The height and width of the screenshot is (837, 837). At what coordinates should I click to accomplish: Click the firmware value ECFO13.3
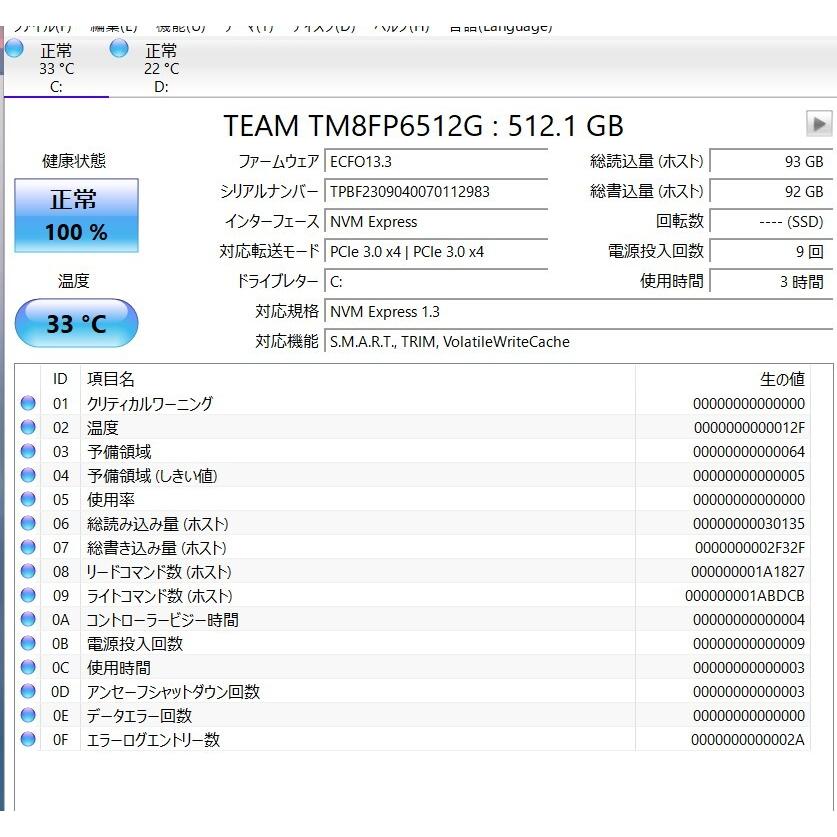[x=437, y=162]
